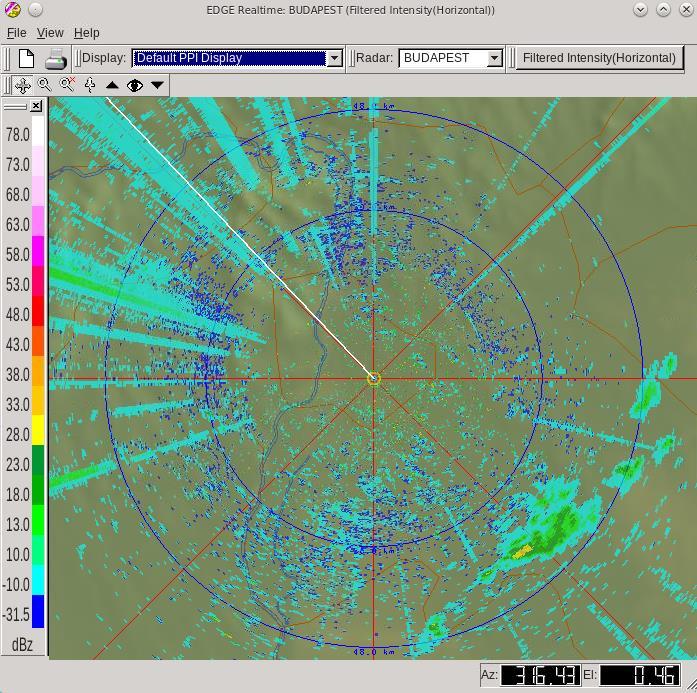Click the "28.0" scale label
Screen dimensions: 697x693
pos(17,434)
